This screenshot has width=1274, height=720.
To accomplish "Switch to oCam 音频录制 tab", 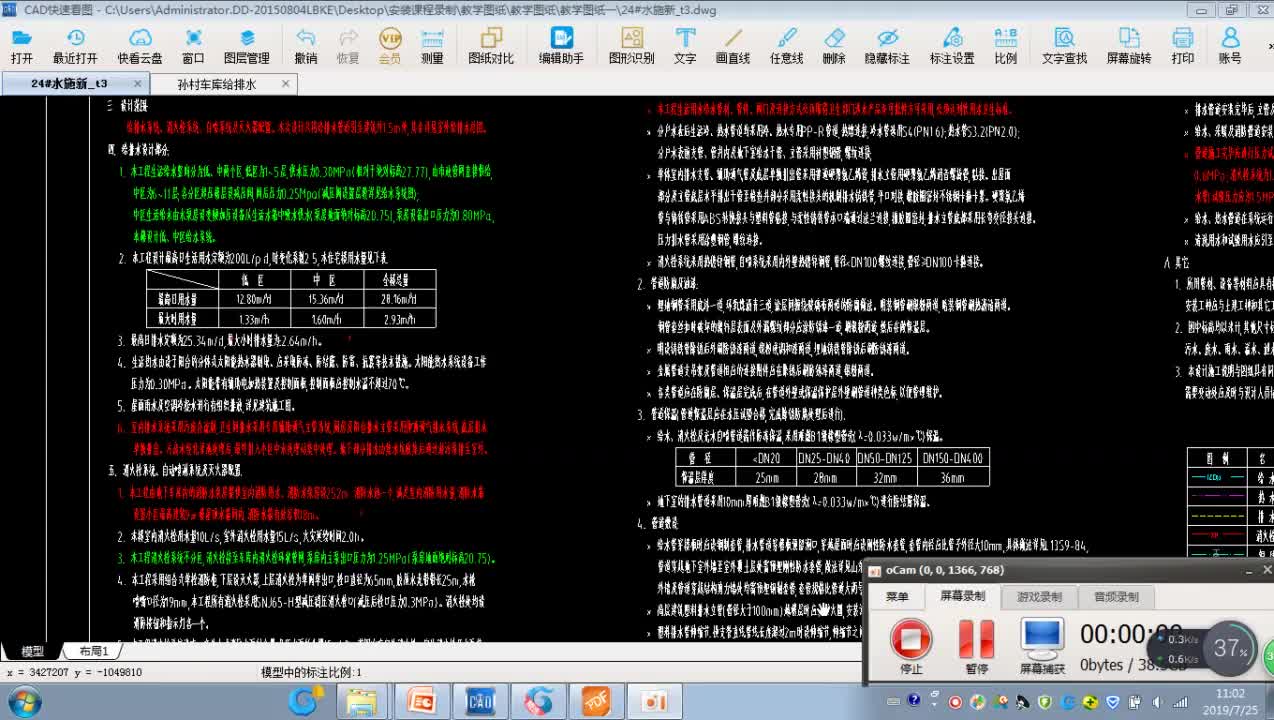I will click(x=1116, y=597).
